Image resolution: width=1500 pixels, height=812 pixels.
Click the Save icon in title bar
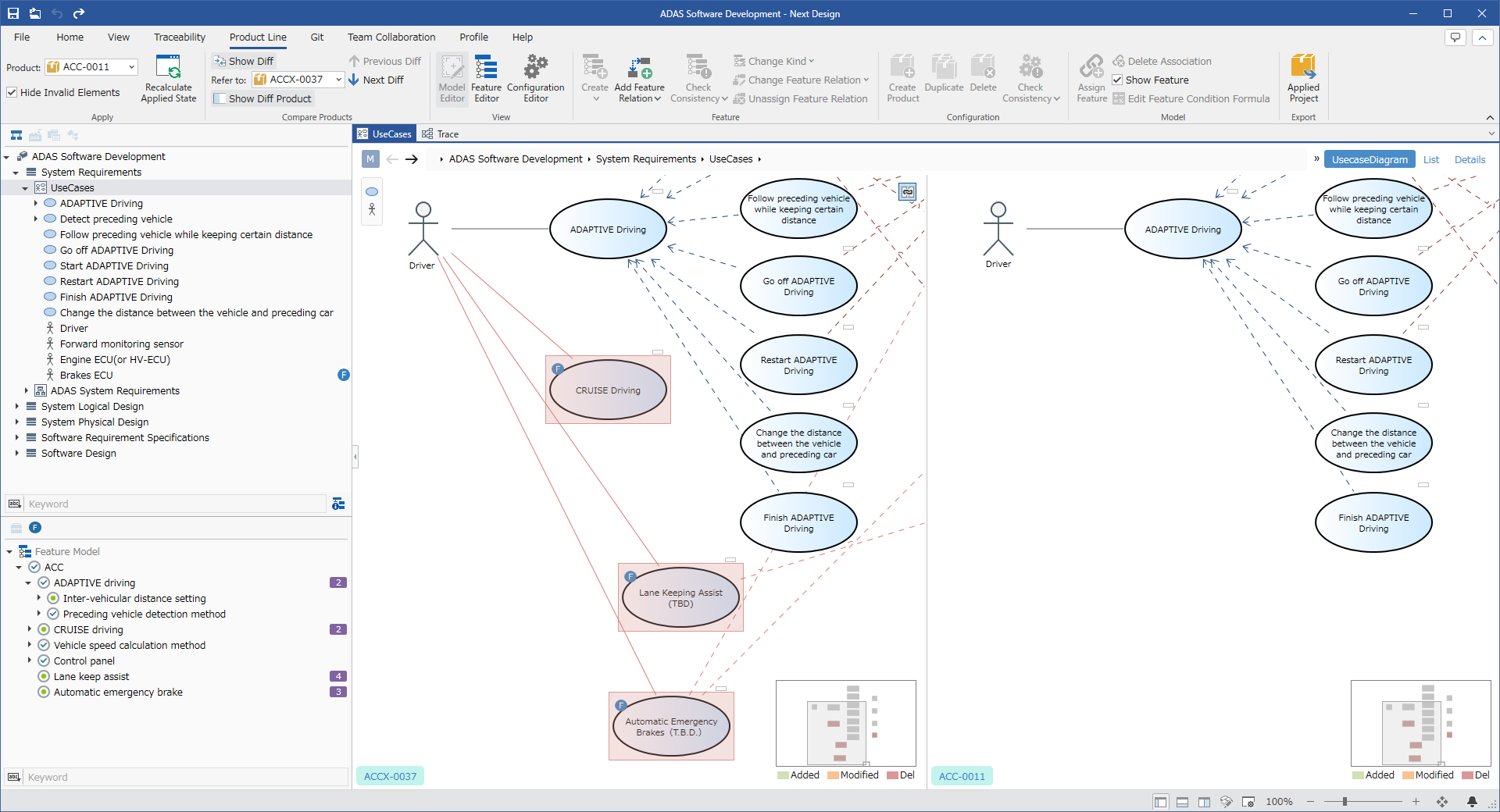[13, 13]
